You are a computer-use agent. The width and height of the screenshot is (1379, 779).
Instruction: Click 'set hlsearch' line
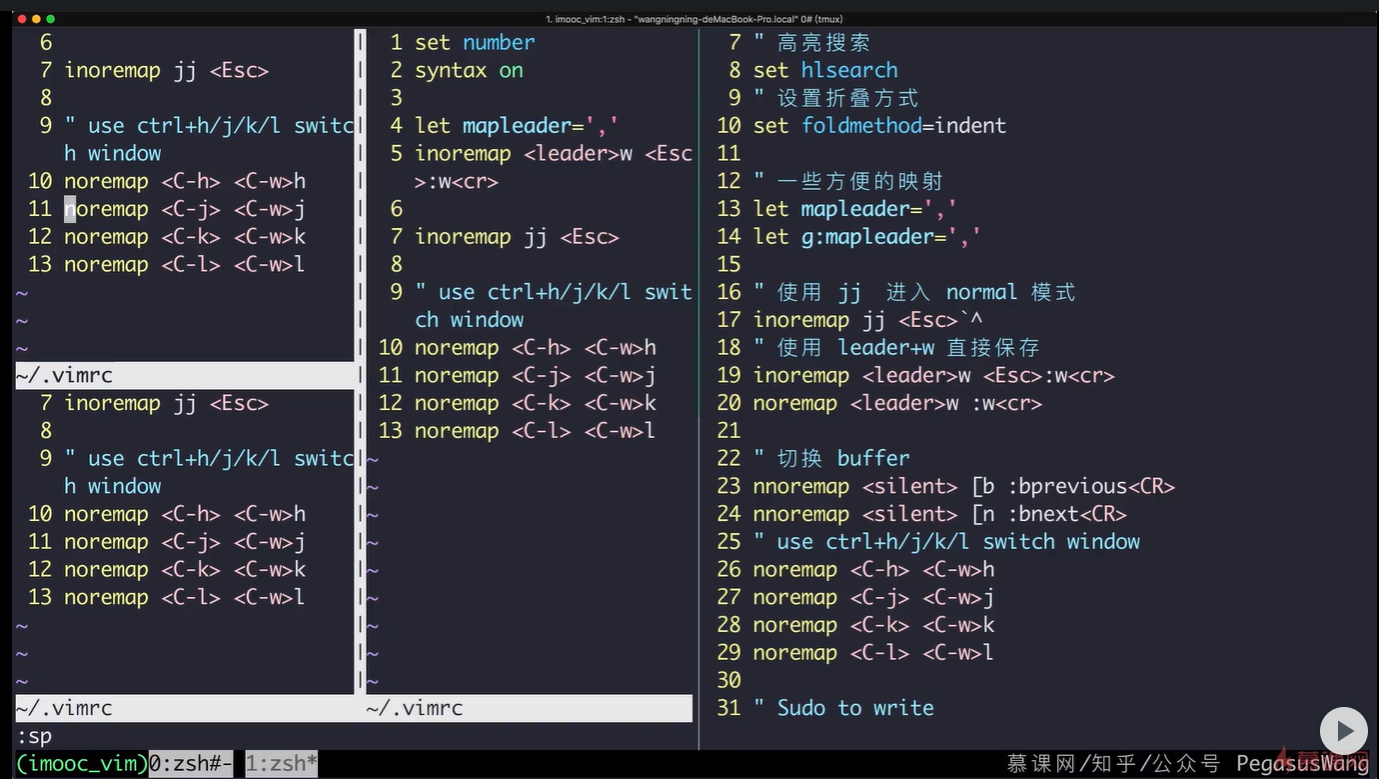coord(826,70)
